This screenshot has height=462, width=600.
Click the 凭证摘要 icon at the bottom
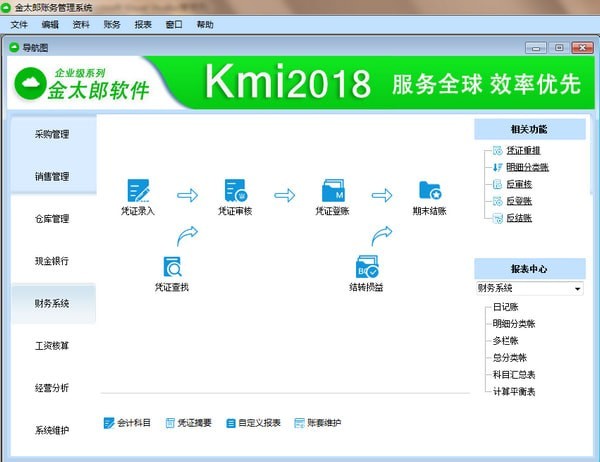click(x=170, y=423)
